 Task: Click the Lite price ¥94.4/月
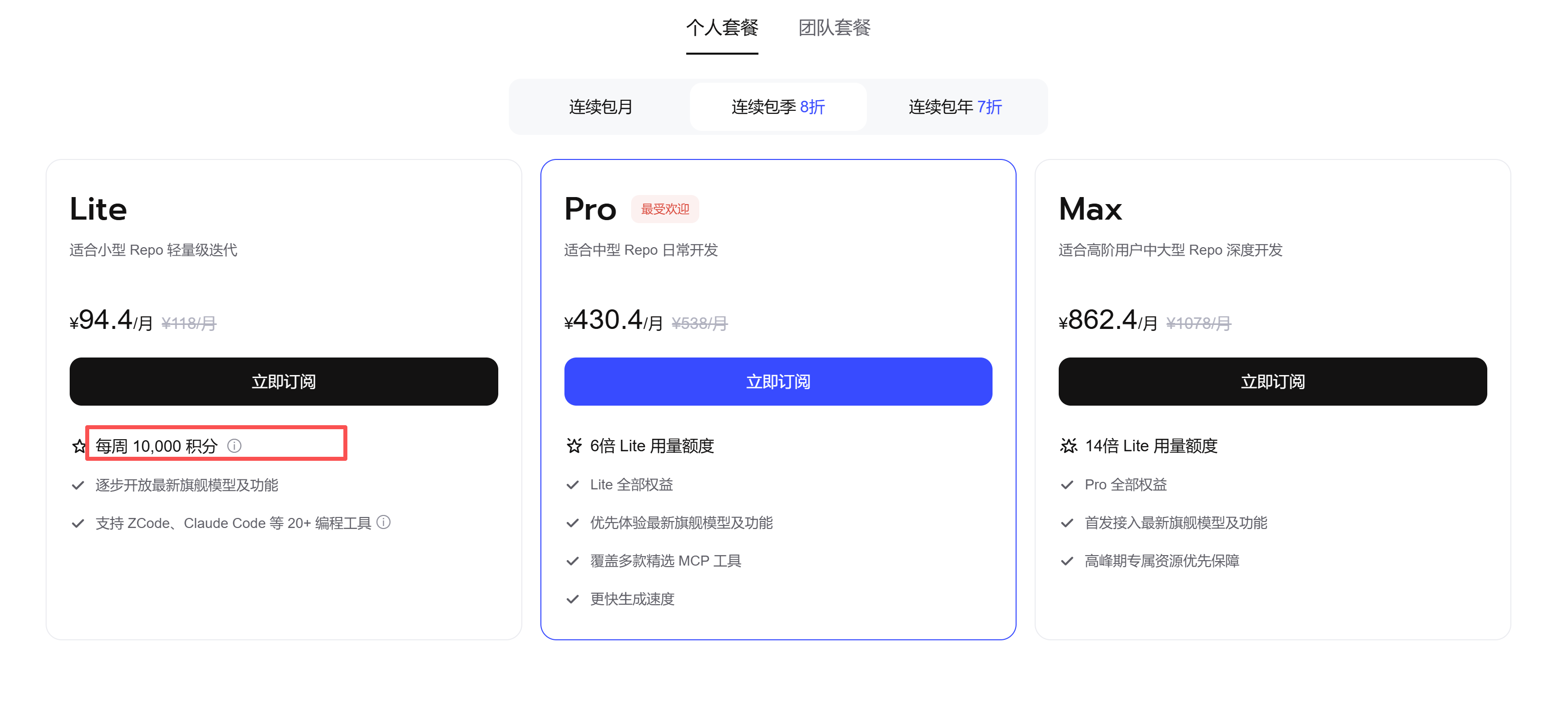click(x=111, y=320)
